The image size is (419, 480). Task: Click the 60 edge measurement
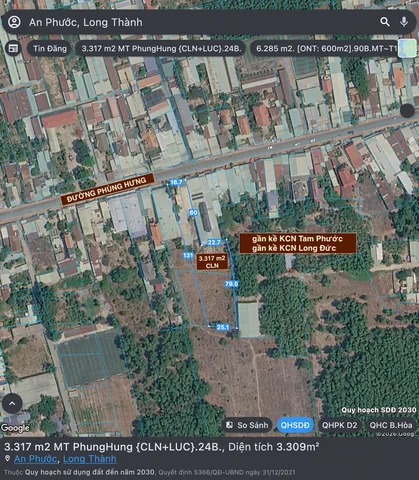pos(193,212)
